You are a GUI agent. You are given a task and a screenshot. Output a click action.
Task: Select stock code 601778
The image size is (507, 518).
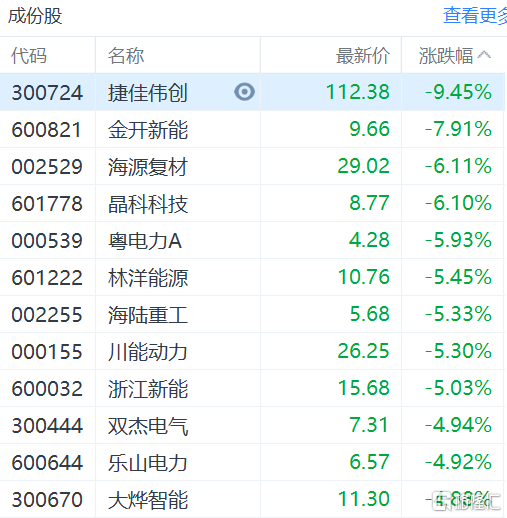click(x=47, y=203)
